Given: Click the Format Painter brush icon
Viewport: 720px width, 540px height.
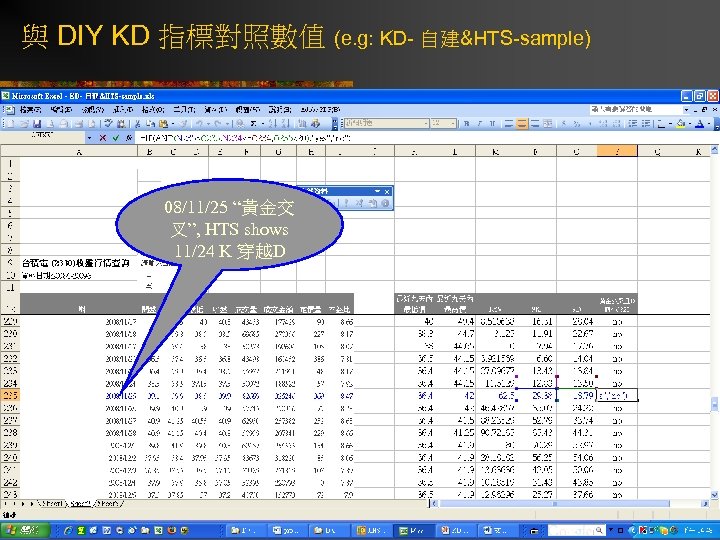Looking at the screenshot, I should click(183, 124).
